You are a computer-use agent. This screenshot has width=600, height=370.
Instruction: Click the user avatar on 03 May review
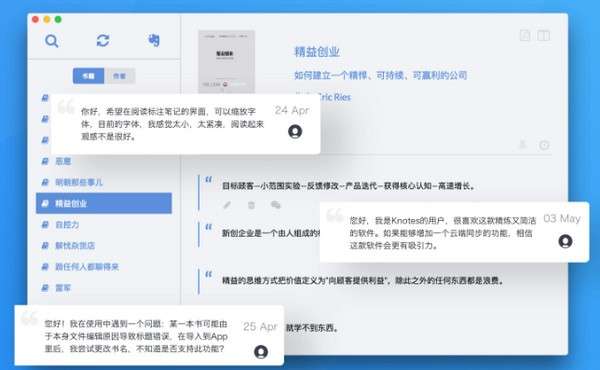[x=566, y=241]
